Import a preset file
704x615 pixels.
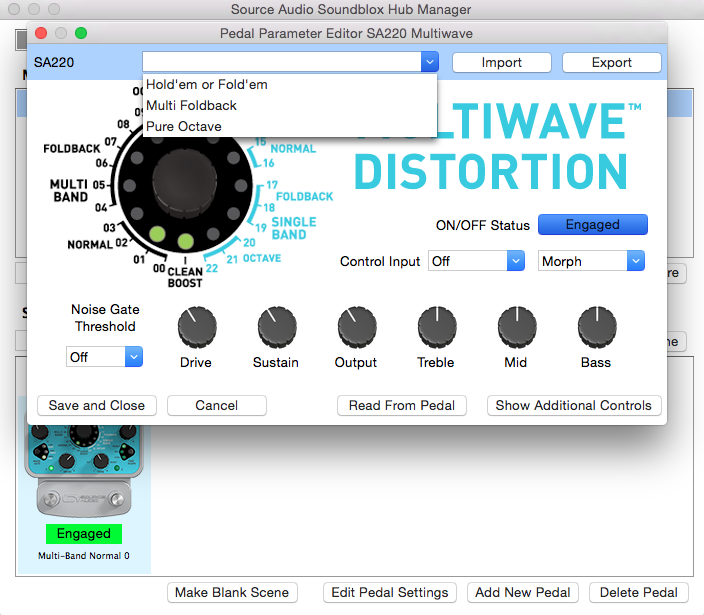point(502,62)
